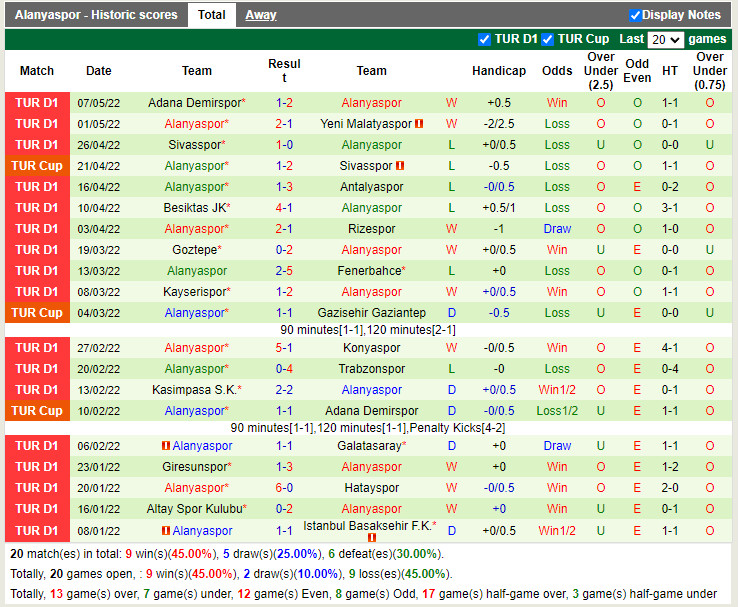Image resolution: width=739 pixels, height=607 pixels.
Task: Click Istanbul Basaksehir F.K. team name
Action: pyautogui.click(x=370, y=526)
